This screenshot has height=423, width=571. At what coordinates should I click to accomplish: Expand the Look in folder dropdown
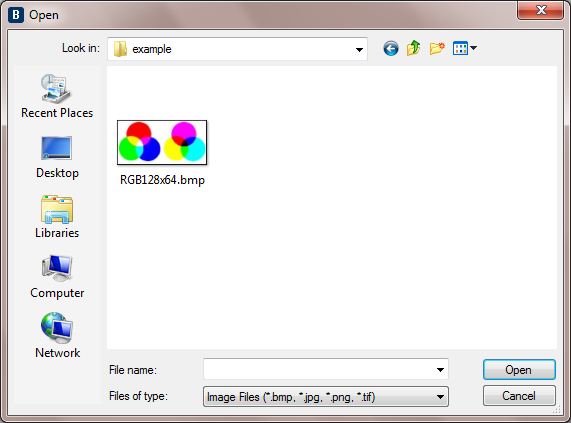click(x=359, y=49)
